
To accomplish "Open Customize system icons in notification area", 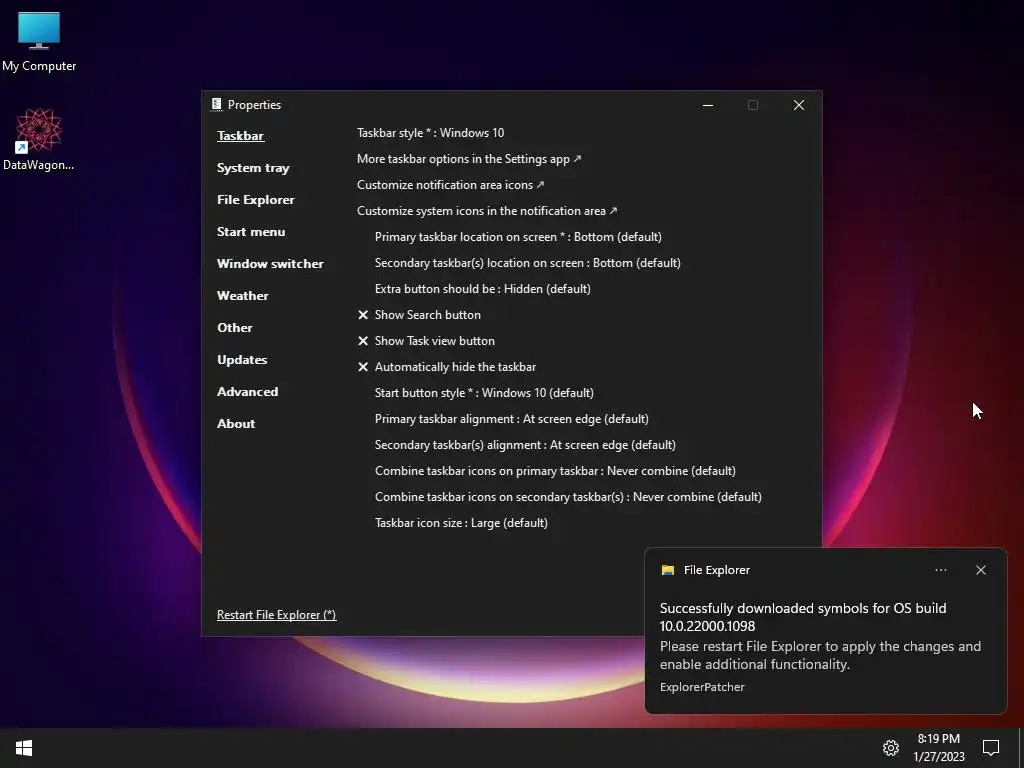I will [487, 211].
